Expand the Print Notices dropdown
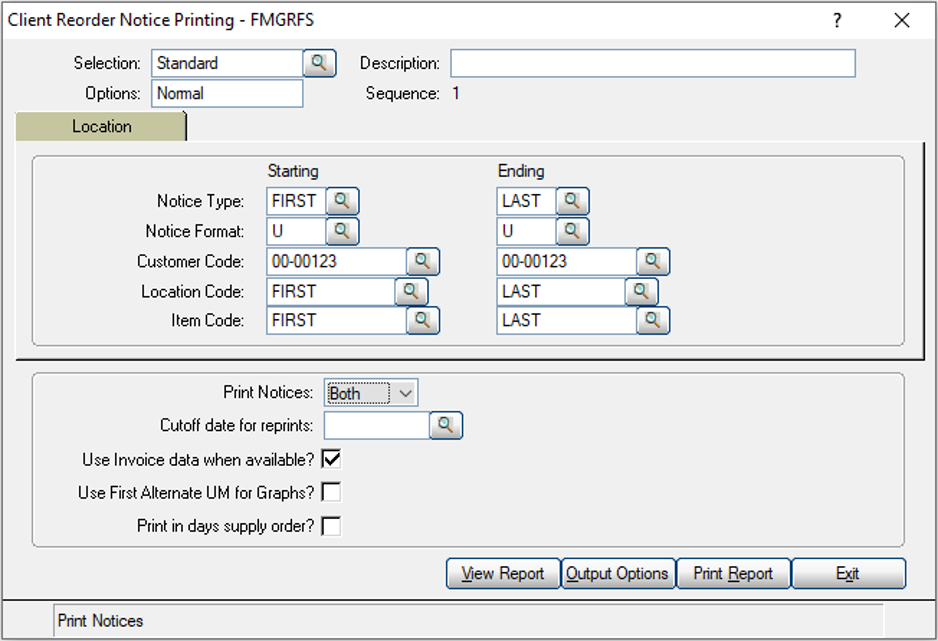Image resolution: width=938 pixels, height=641 pixels. (x=406, y=393)
